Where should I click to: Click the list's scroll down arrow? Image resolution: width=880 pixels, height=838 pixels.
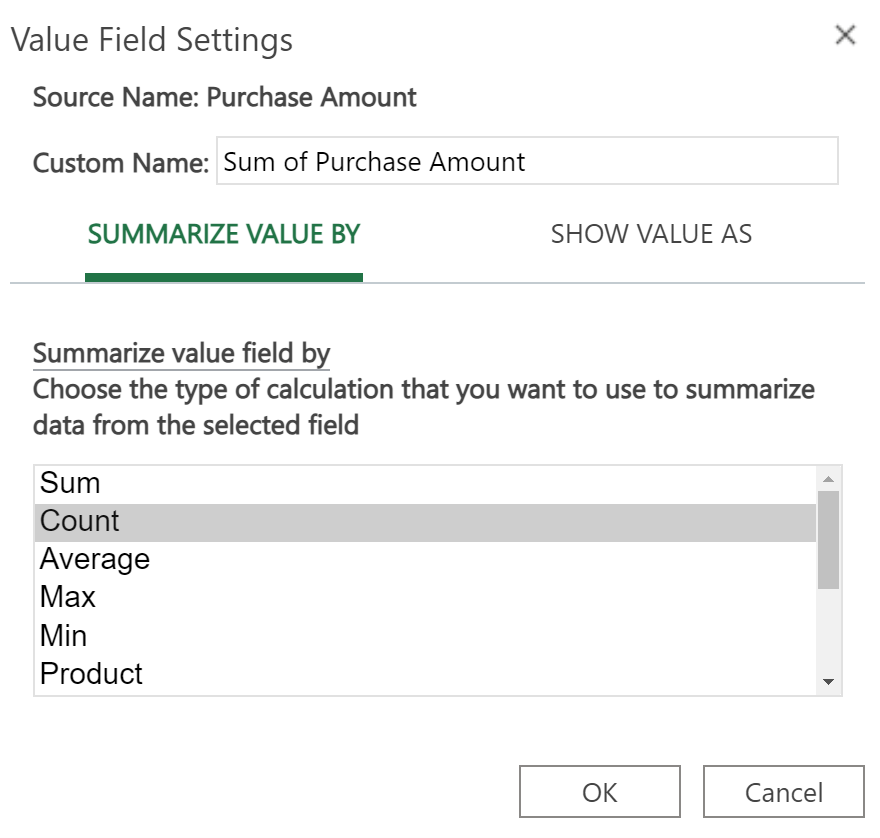828,682
